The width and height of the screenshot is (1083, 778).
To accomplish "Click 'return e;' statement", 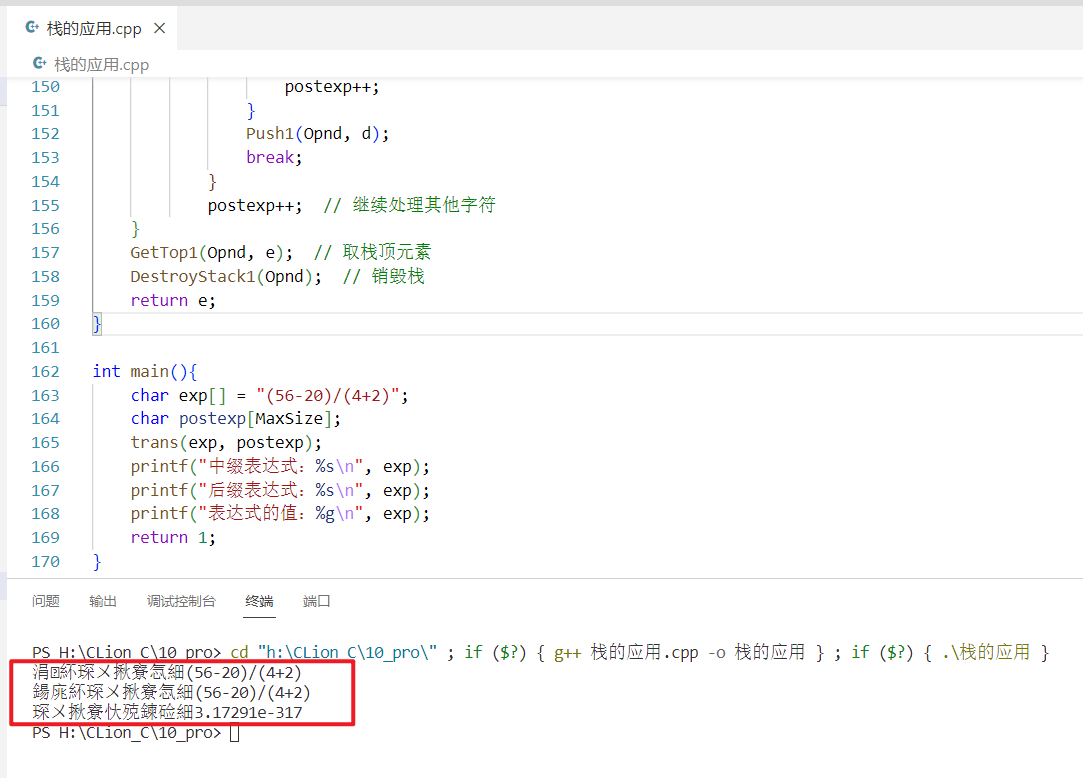I will (x=173, y=301).
